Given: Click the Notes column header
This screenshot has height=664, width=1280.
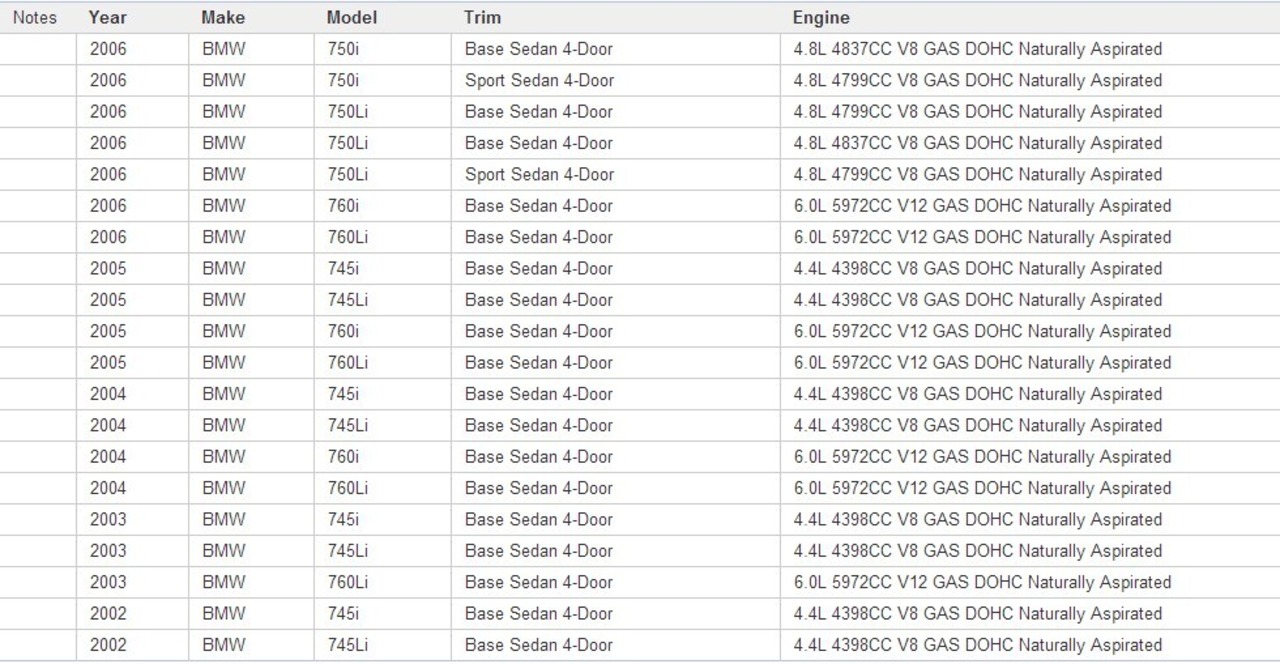Looking at the screenshot, I should click(35, 17).
